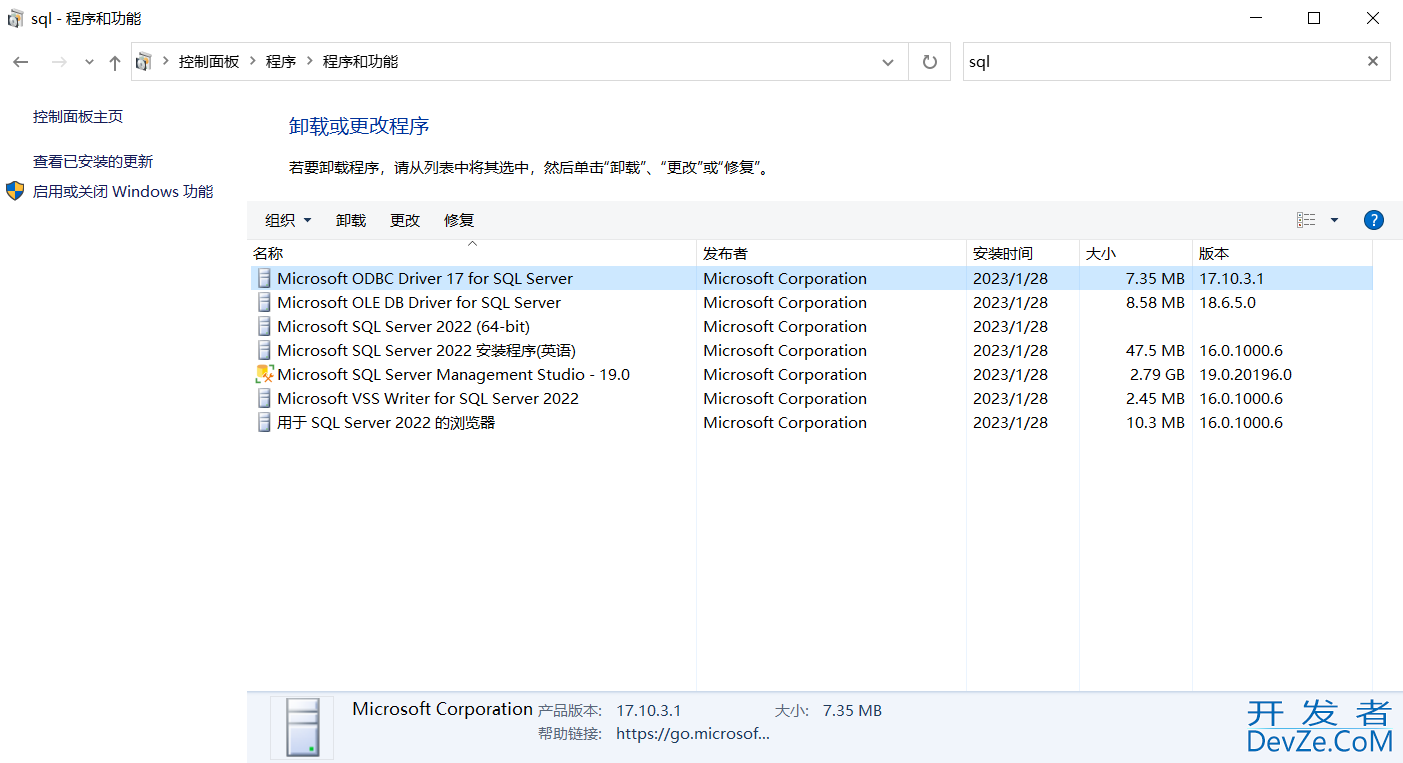Open 查看已安装的更新 link
Image resolution: width=1403 pixels, height=763 pixels.
93,162
